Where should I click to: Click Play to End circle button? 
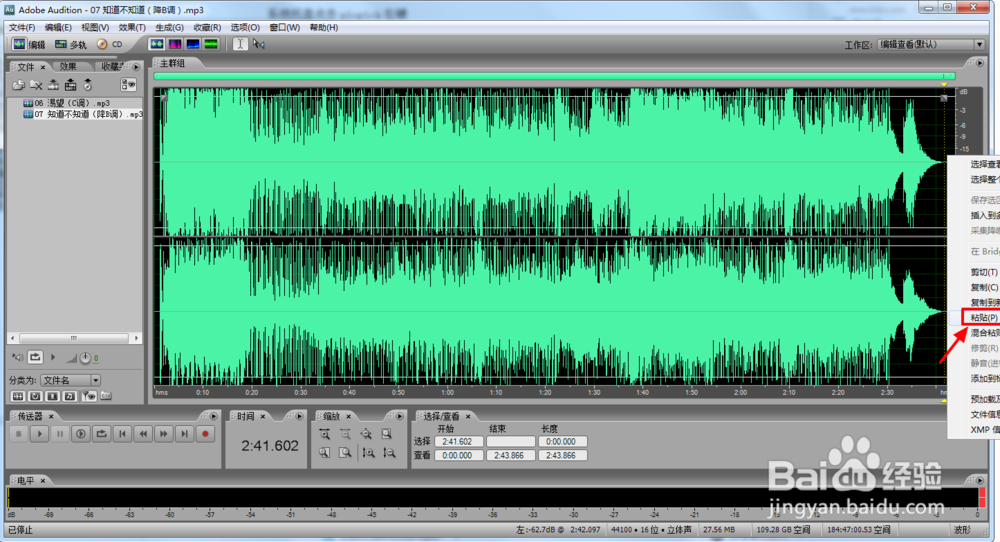[80, 434]
